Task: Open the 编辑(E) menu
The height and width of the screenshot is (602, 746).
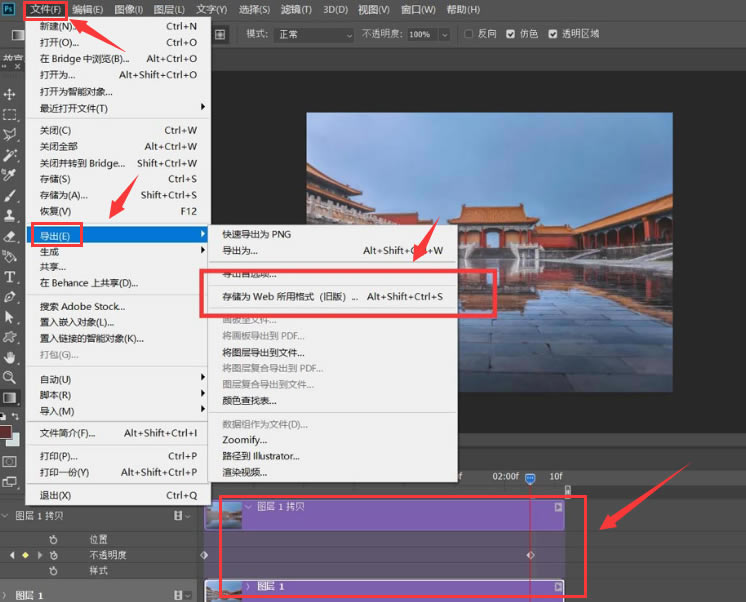Action: click(88, 10)
